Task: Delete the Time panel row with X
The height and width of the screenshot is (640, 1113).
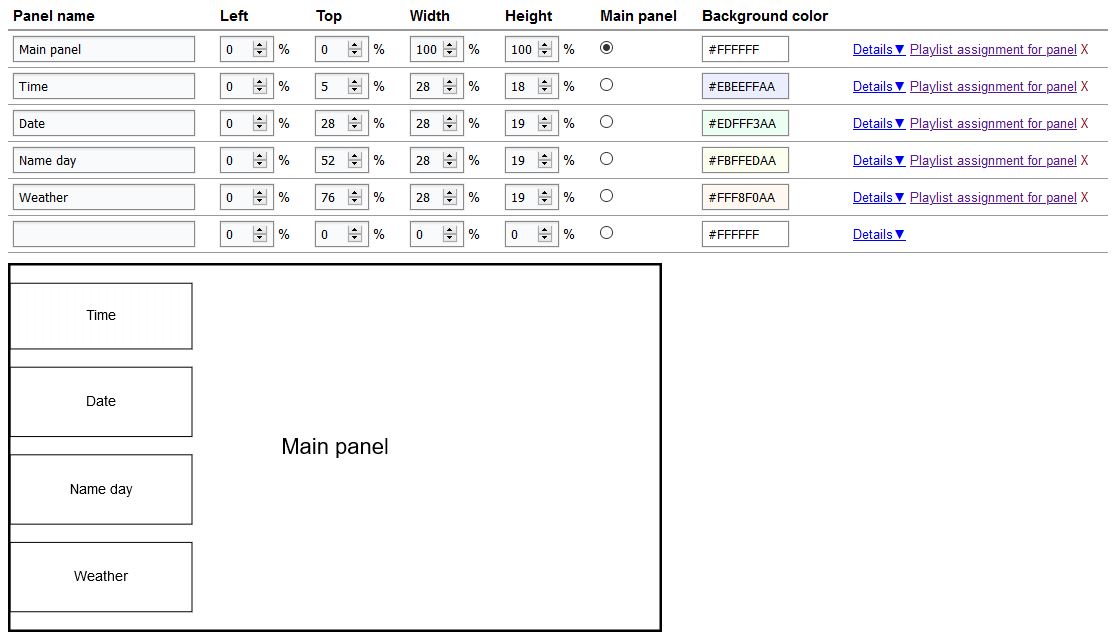Action: pos(1084,87)
